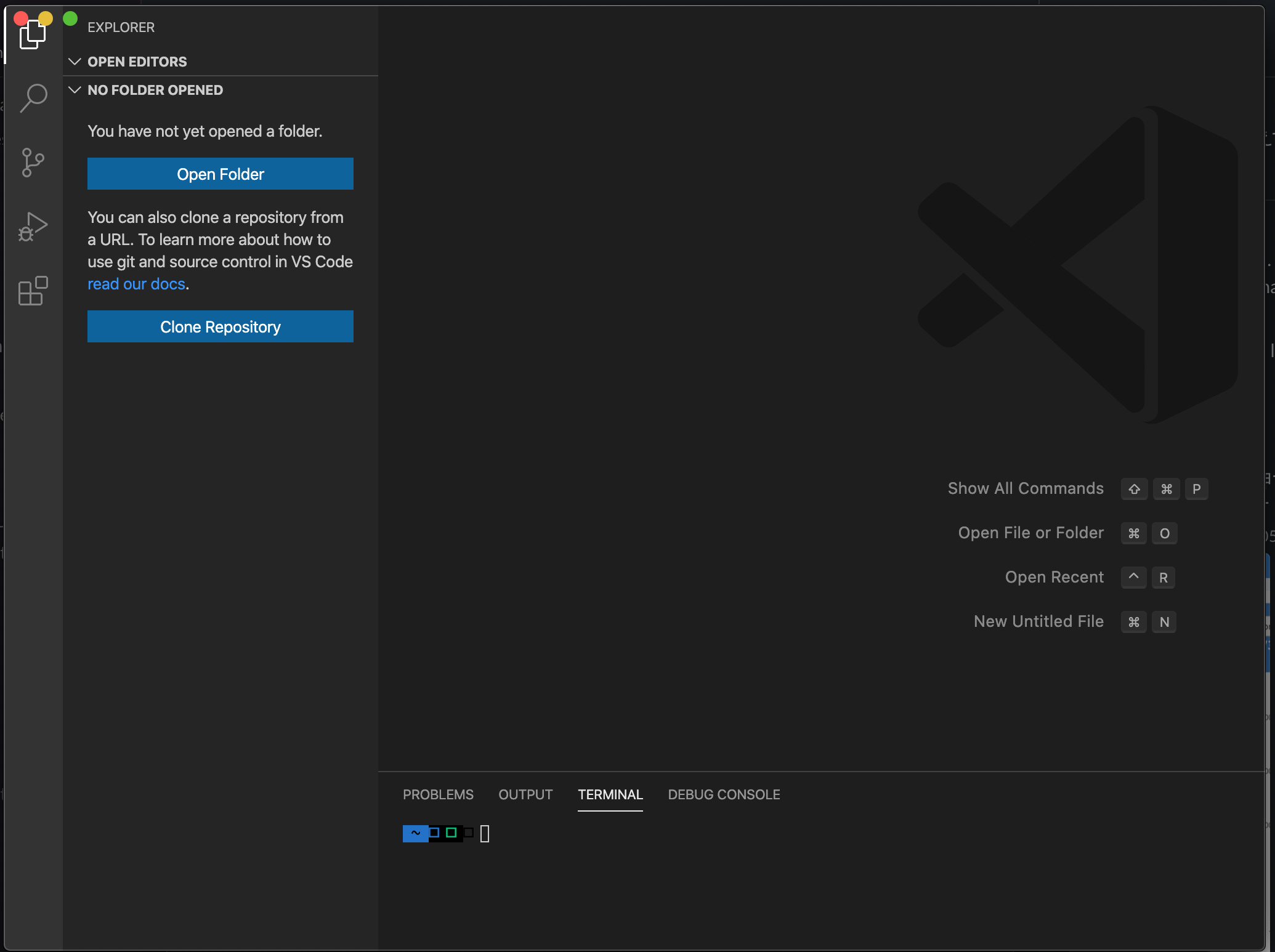This screenshot has width=1275, height=952.
Task: Open the Extensions view icon
Action: [x=33, y=291]
